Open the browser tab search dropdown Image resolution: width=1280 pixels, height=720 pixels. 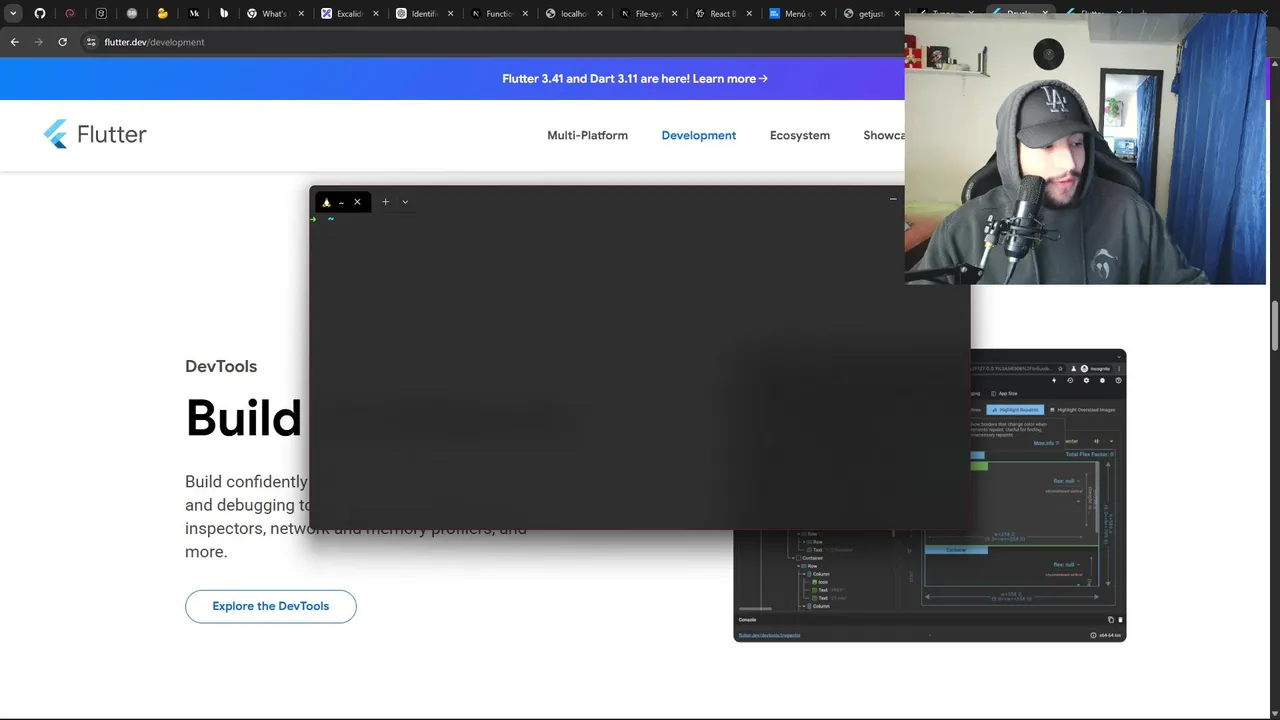click(13, 14)
